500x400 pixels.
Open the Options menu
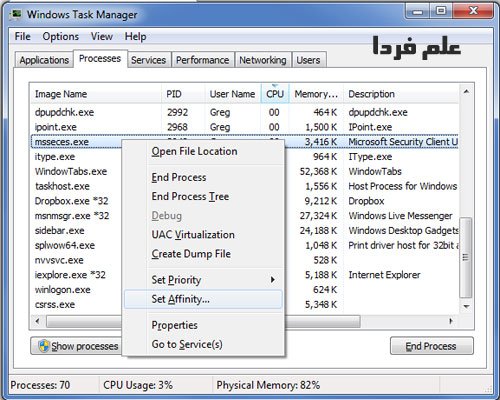click(x=61, y=36)
